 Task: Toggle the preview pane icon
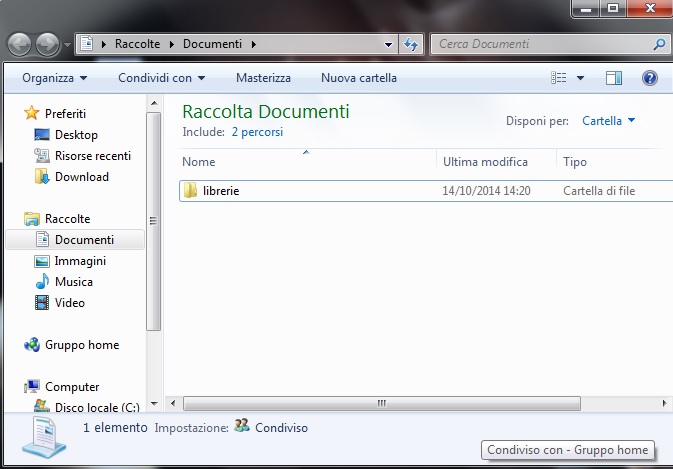(x=614, y=78)
